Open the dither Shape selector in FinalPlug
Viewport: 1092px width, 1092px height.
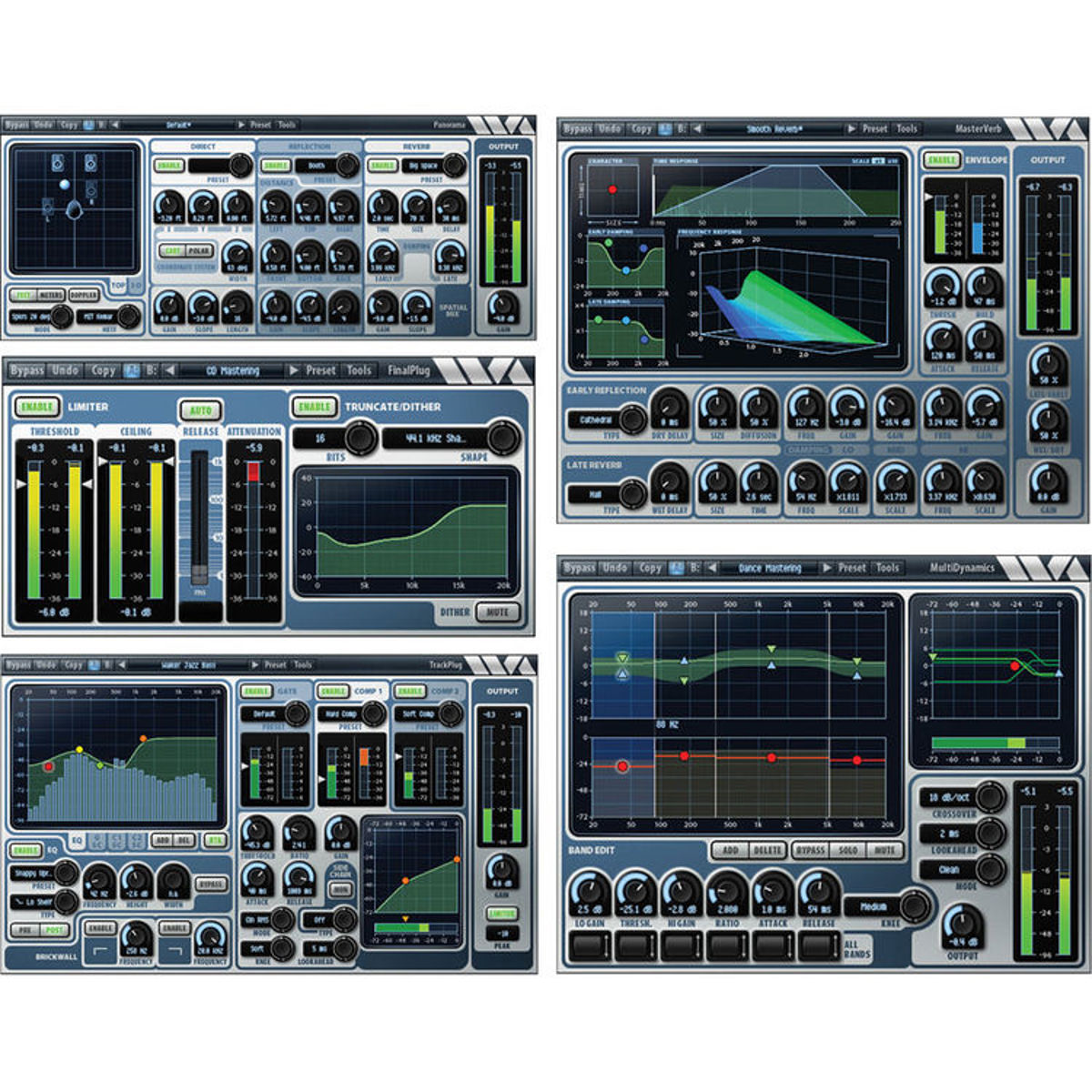(x=451, y=439)
